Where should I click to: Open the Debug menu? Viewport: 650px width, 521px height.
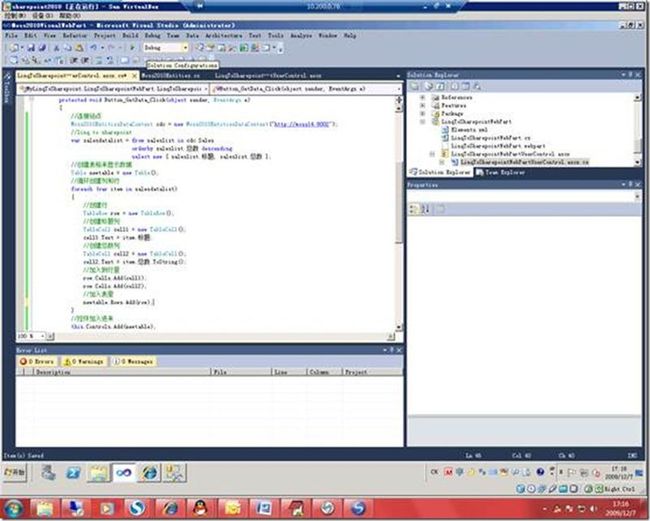click(152, 36)
